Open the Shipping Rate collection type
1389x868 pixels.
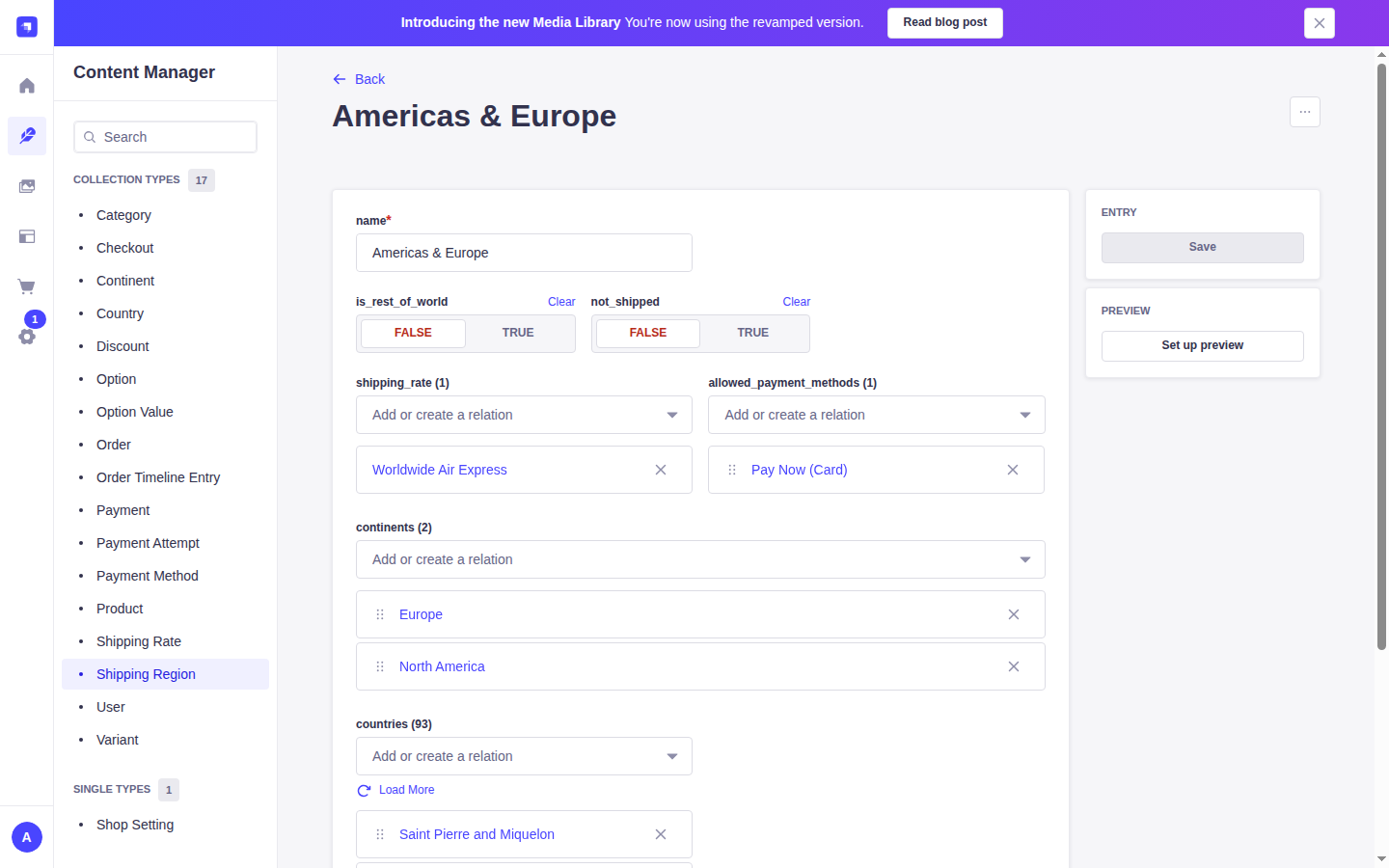139,641
